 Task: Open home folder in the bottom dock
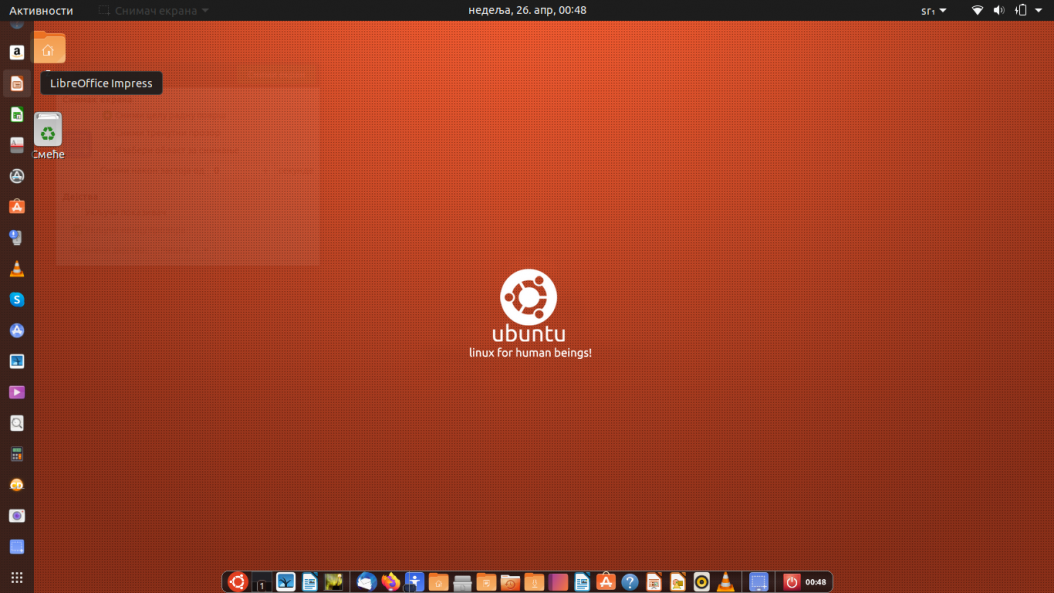[438, 582]
